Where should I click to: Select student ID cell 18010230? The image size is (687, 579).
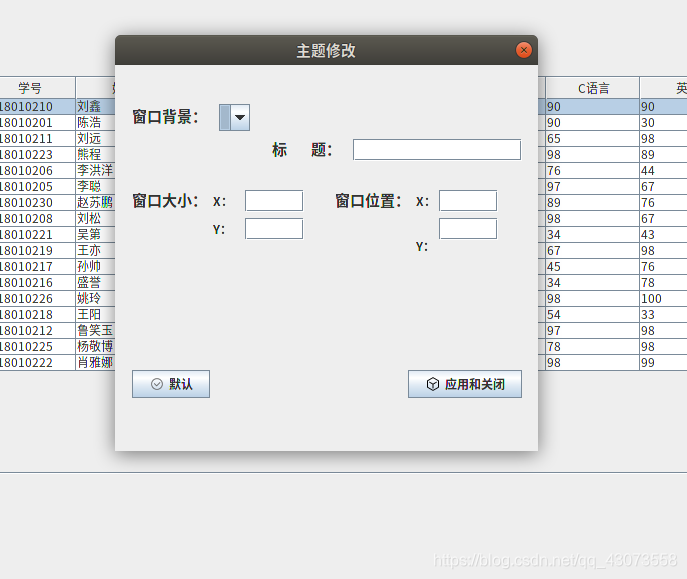pos(38,202)
